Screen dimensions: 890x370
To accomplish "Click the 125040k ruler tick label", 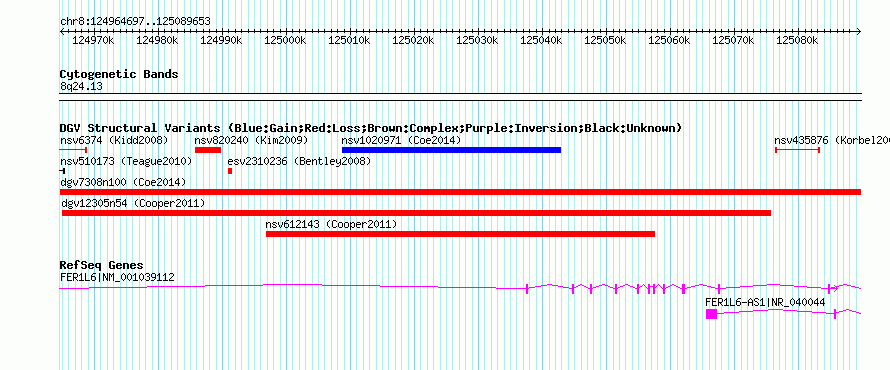I will [x=541, y=40].
